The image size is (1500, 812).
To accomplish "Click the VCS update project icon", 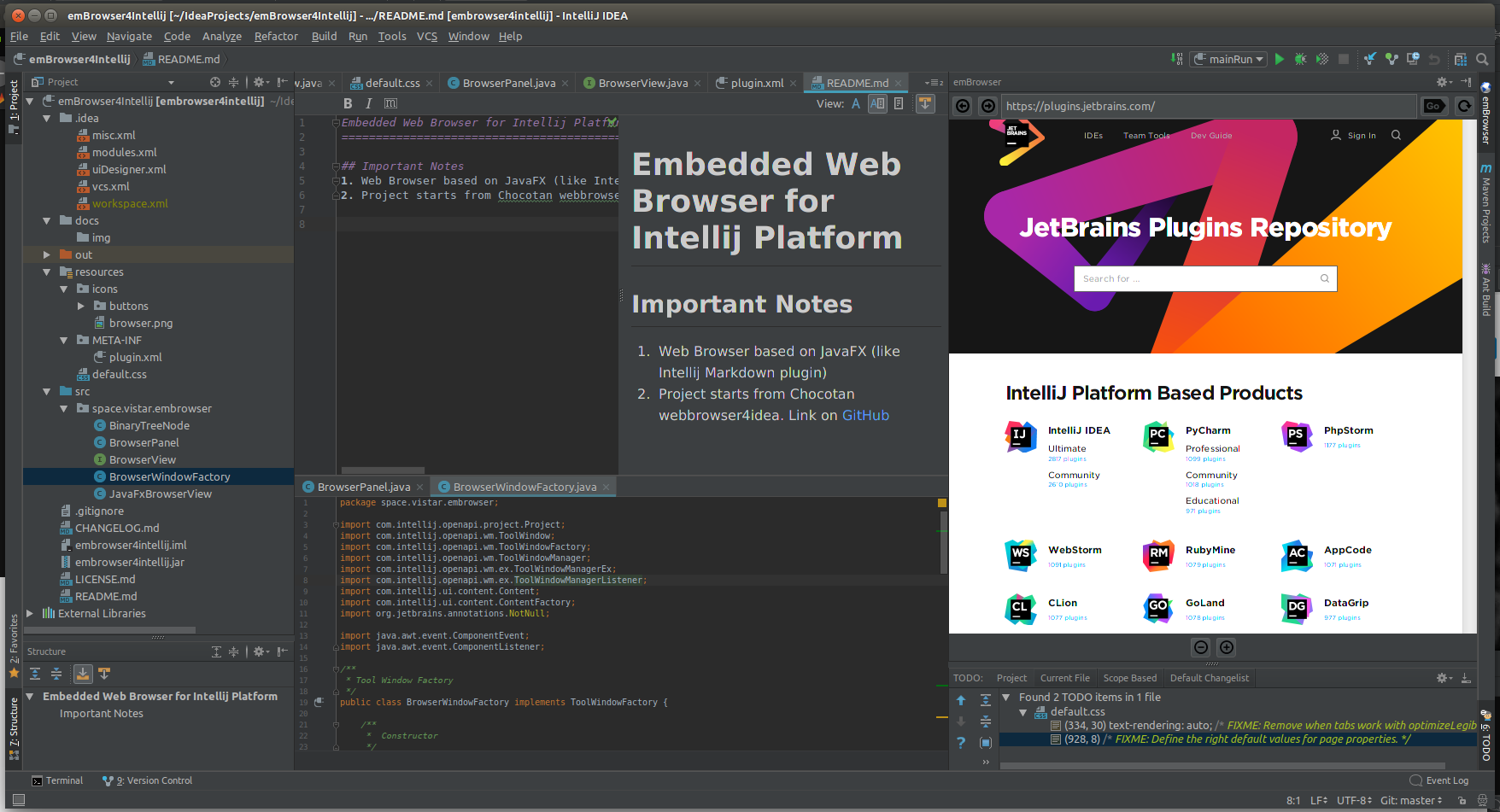I will [x=1370, y=59].
